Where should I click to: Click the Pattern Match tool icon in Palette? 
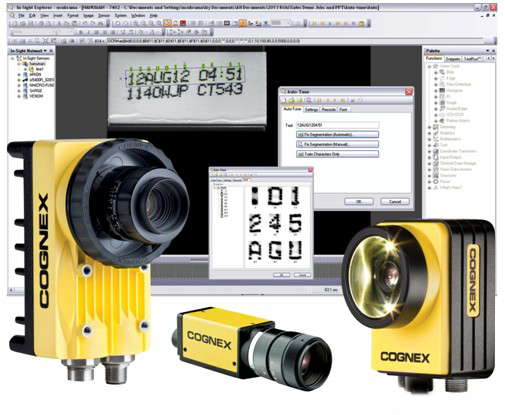click(442, 121)
